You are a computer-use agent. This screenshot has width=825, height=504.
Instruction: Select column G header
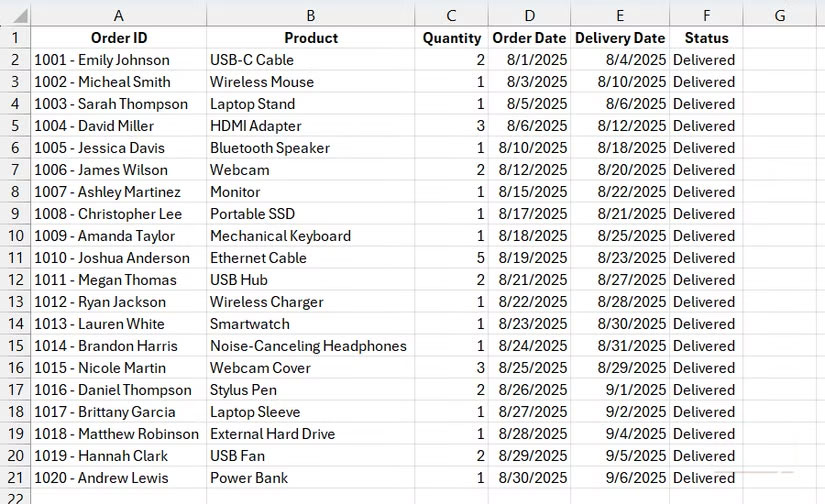(x=780, y=15)
